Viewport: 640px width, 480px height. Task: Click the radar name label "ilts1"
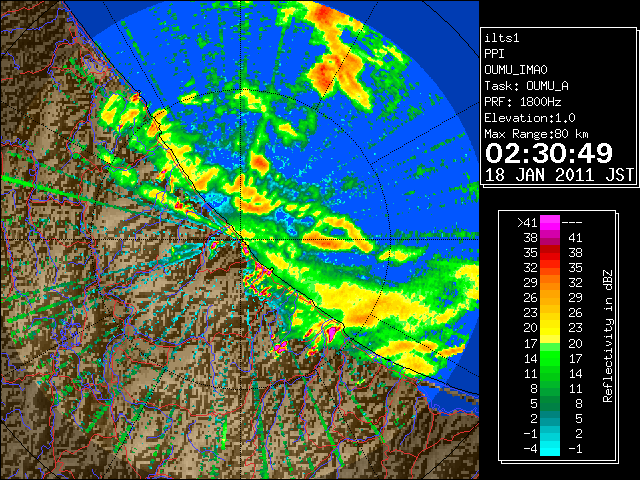(502, 38)
